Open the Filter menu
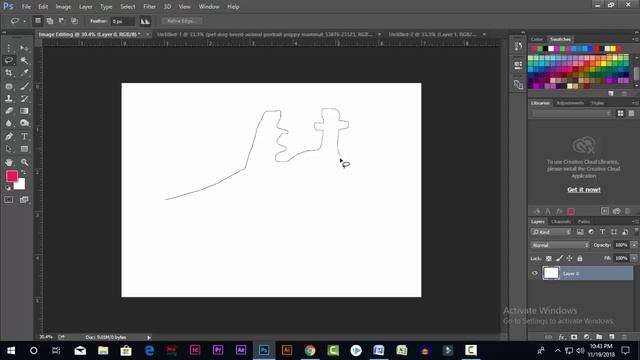This screenshot has width=640, height=360. pos(149,7)
